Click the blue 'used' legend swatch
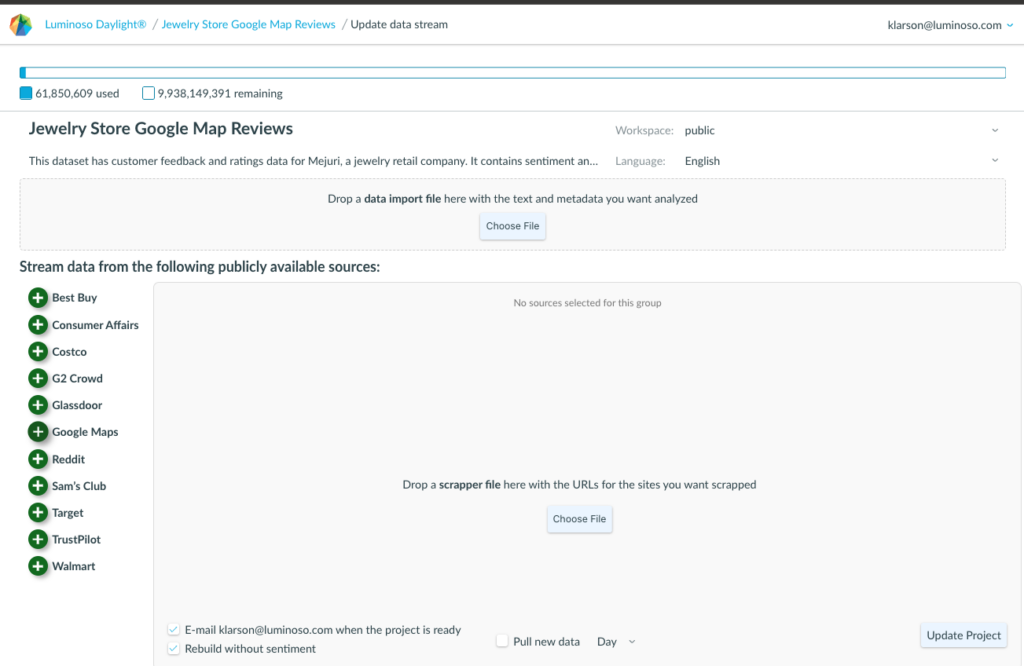 [x=26, y=93]
